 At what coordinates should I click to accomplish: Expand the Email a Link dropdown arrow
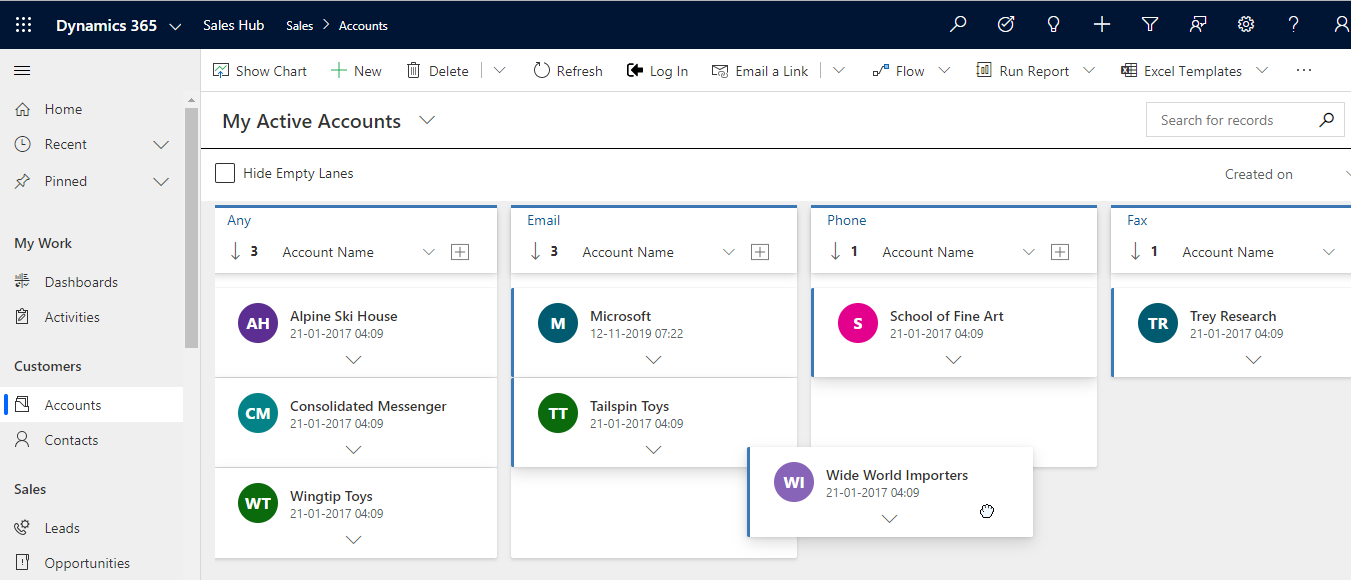[839, 71]
